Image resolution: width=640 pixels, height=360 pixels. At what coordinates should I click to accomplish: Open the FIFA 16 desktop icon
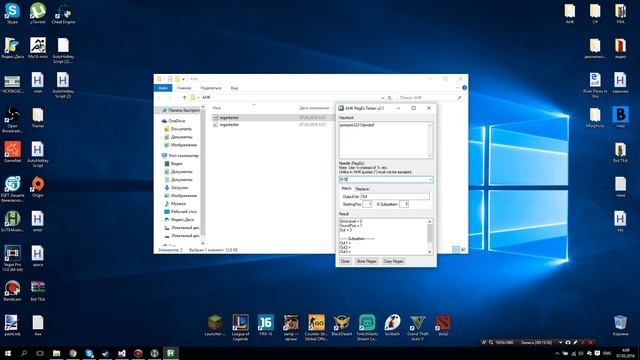(x=266, y=325)
